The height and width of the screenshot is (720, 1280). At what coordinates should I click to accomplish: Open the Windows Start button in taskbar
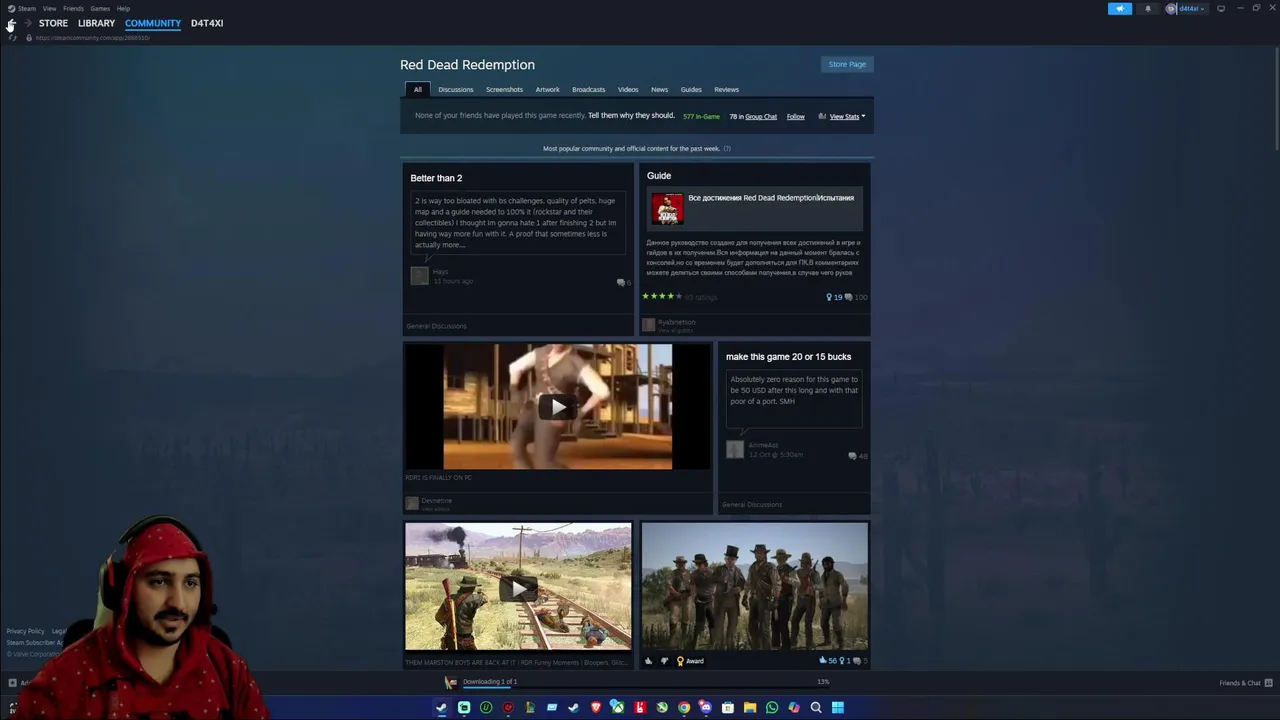pyautogui.click(x=838, y=708)
